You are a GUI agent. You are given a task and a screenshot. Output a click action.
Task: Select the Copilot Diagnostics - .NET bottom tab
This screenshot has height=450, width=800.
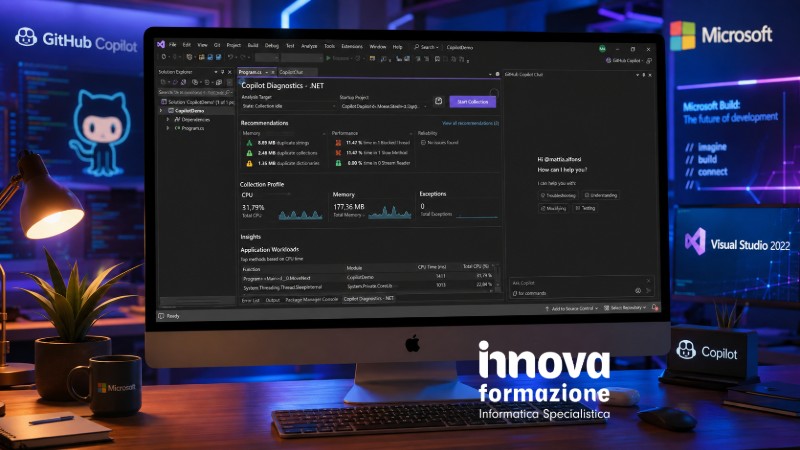[x=368, y=298]
